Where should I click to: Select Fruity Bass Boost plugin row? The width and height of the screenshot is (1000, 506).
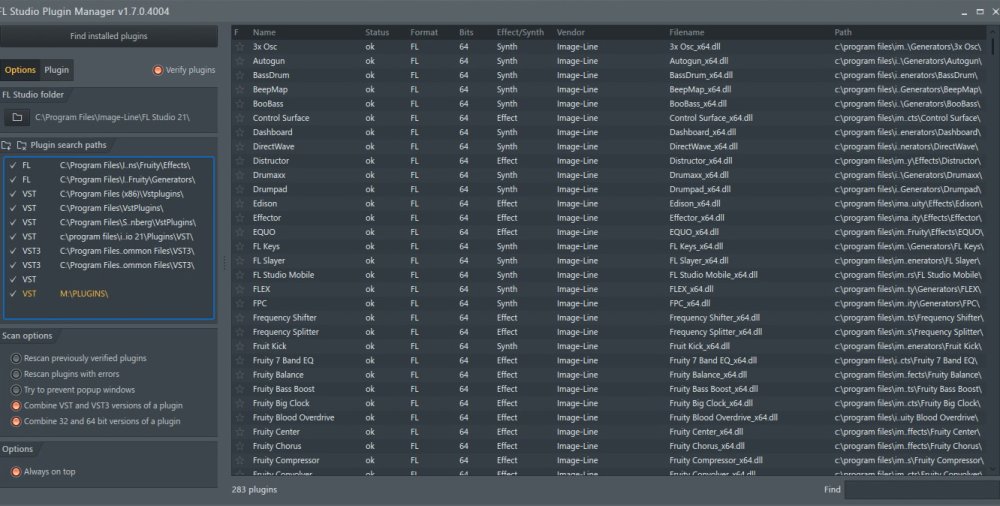tap(610, 389)
